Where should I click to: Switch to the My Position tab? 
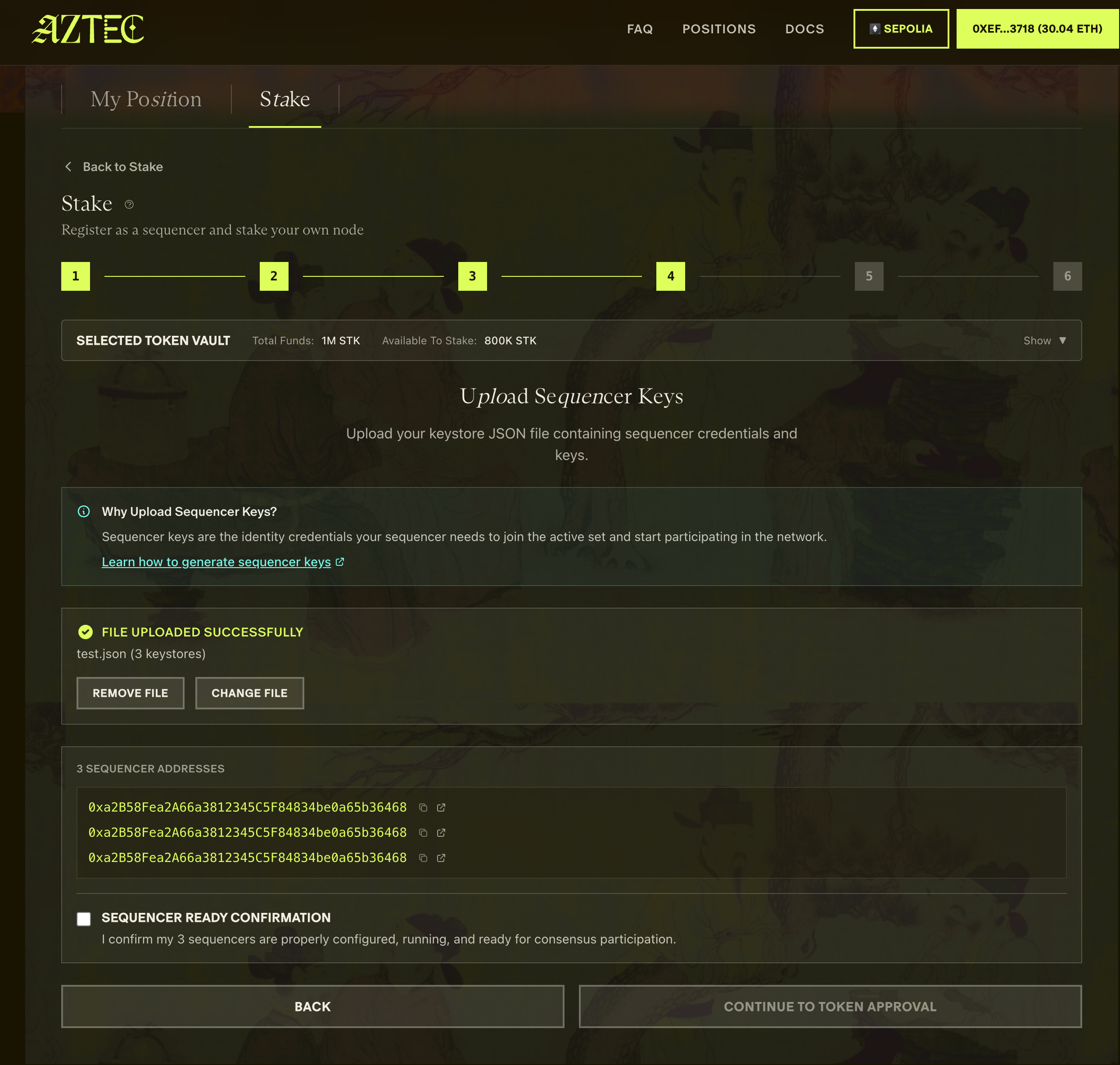146,99
